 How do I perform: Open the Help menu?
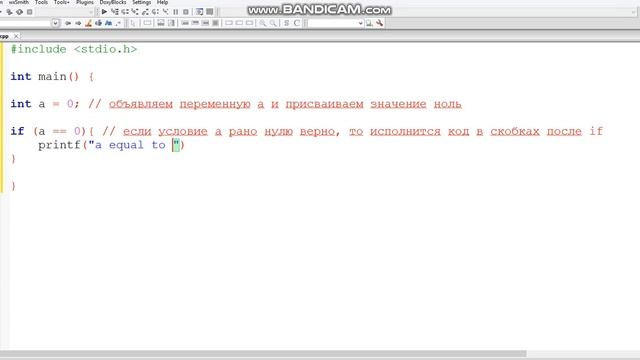coord(162,2)
